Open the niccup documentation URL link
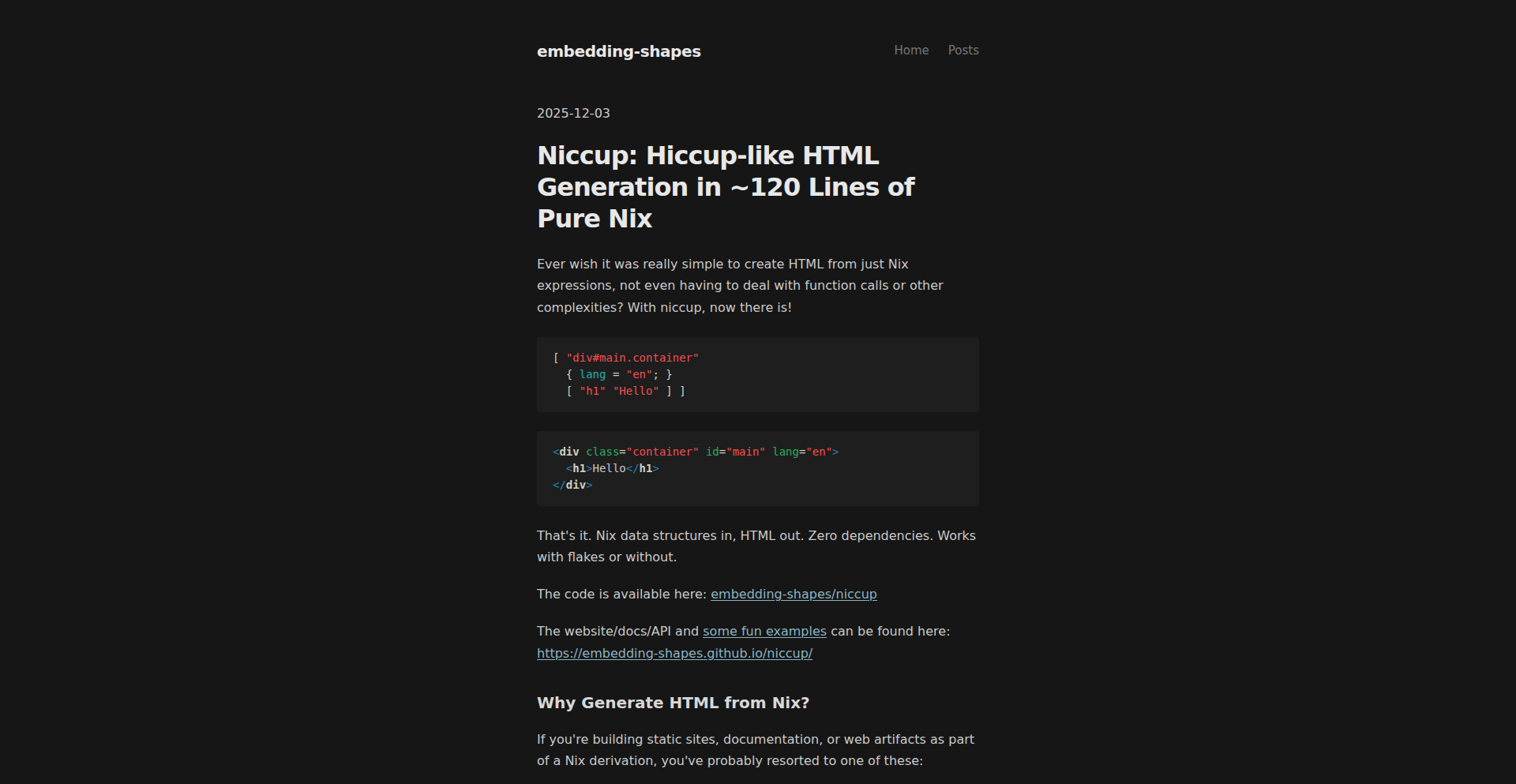1516x784 pixels. [674, 653]
